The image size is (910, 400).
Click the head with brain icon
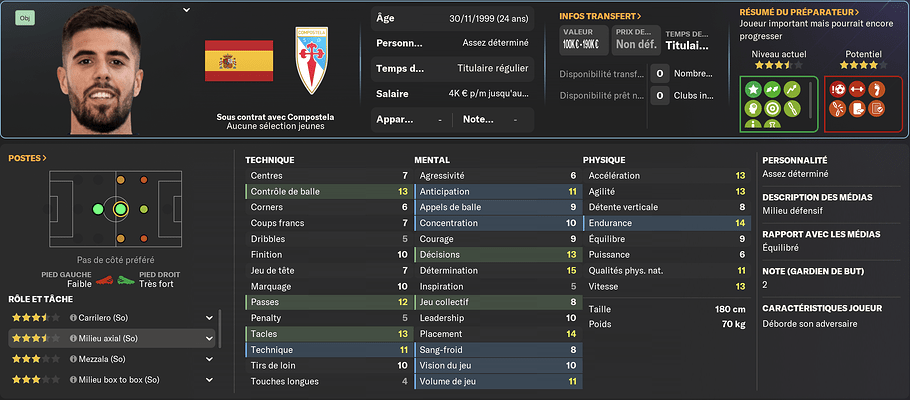pos(754,108)
